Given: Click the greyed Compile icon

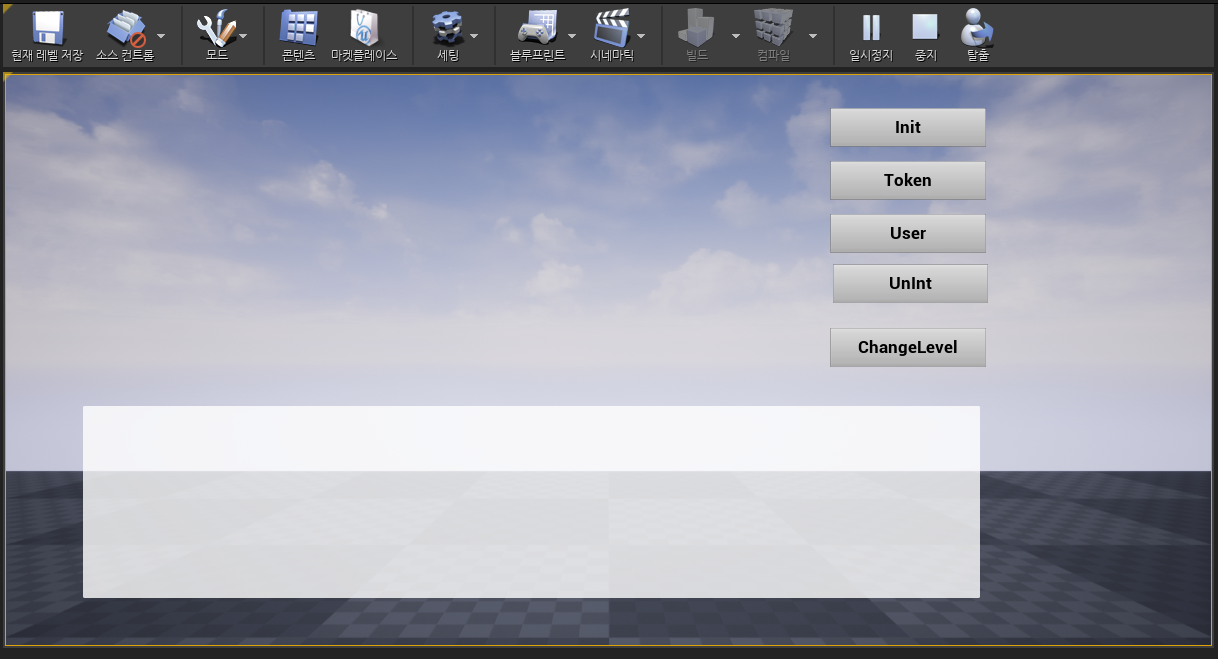Looking at the screenshot, I should [773, 36].
